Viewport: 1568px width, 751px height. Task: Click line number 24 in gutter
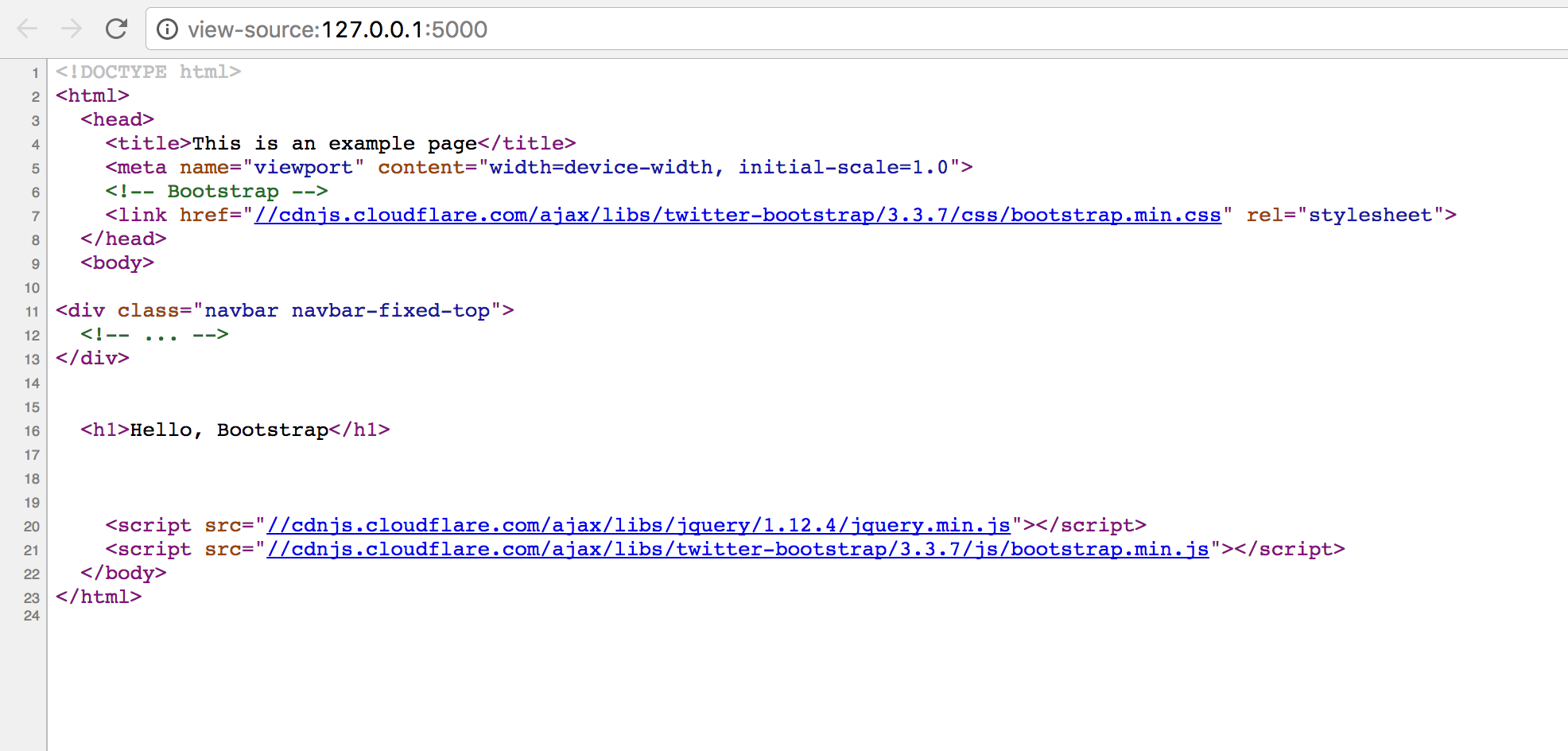point(32,616)
